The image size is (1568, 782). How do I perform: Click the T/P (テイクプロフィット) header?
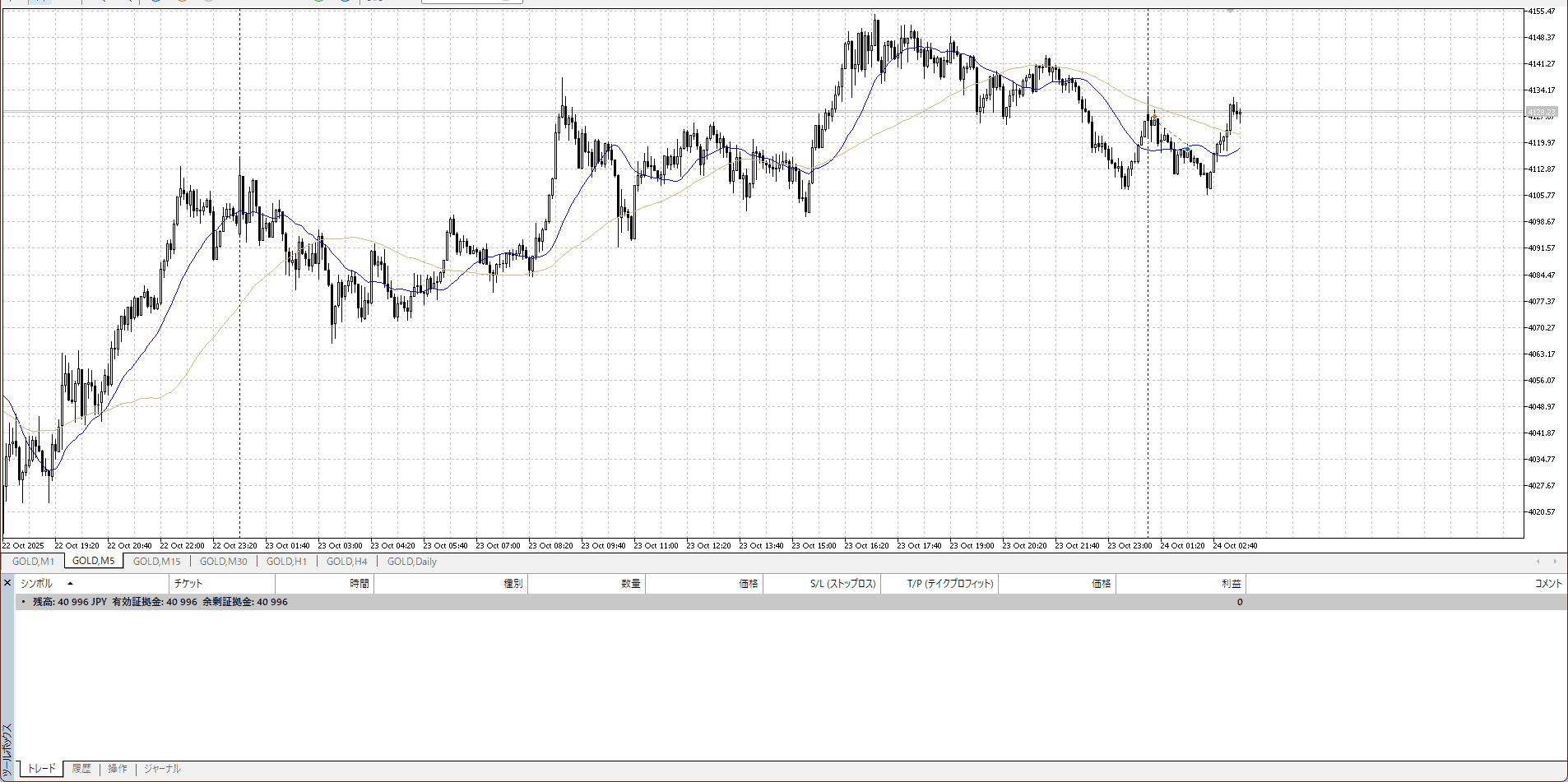(x=950, y=584)
